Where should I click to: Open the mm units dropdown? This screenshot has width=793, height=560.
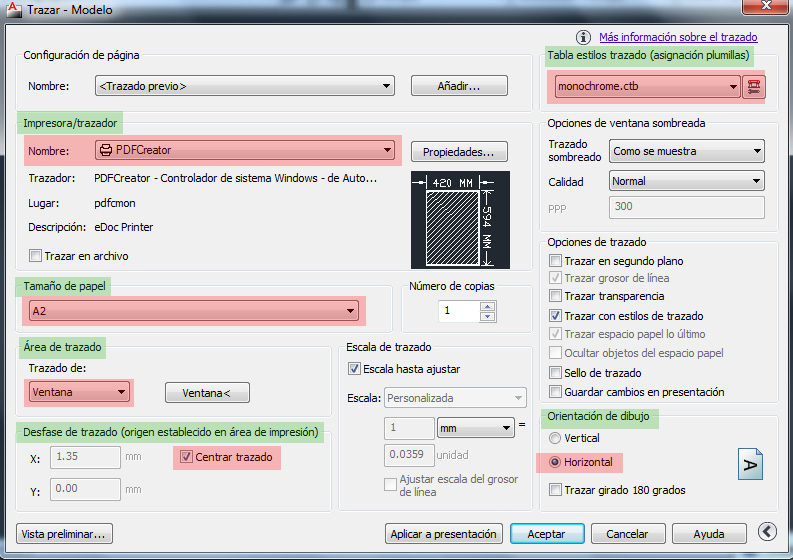point(475,428)
